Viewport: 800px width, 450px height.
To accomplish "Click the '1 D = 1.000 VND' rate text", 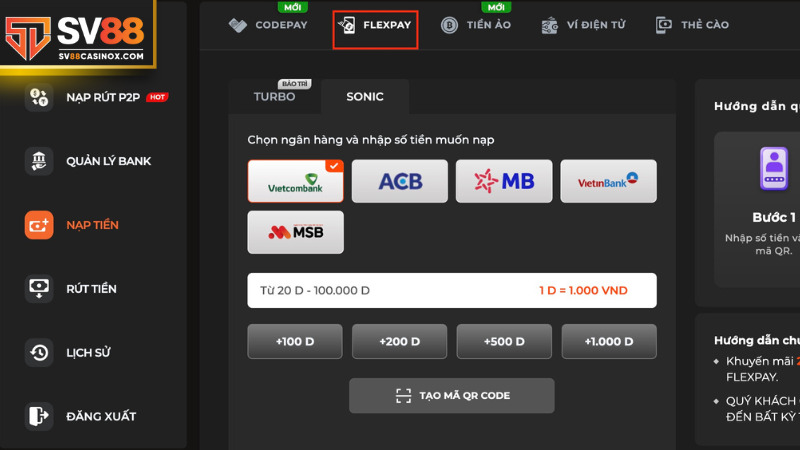I will pos(583,290).
